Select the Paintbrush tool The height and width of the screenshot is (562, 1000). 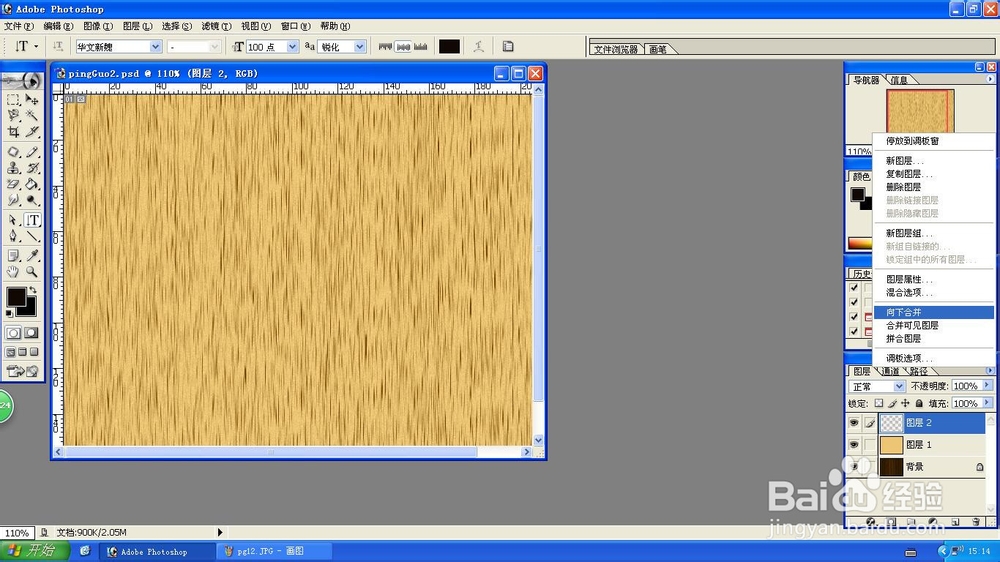(32, 152)
